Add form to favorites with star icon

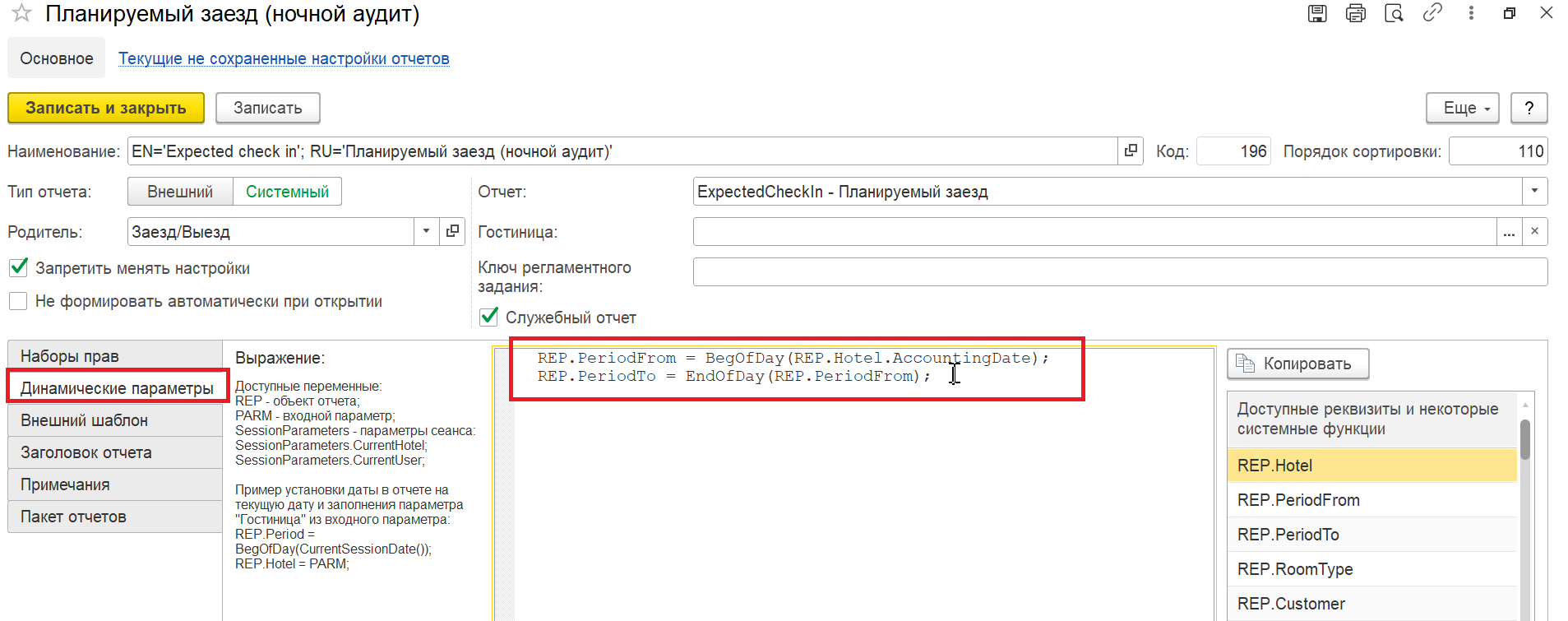click(x=21, y=14)
